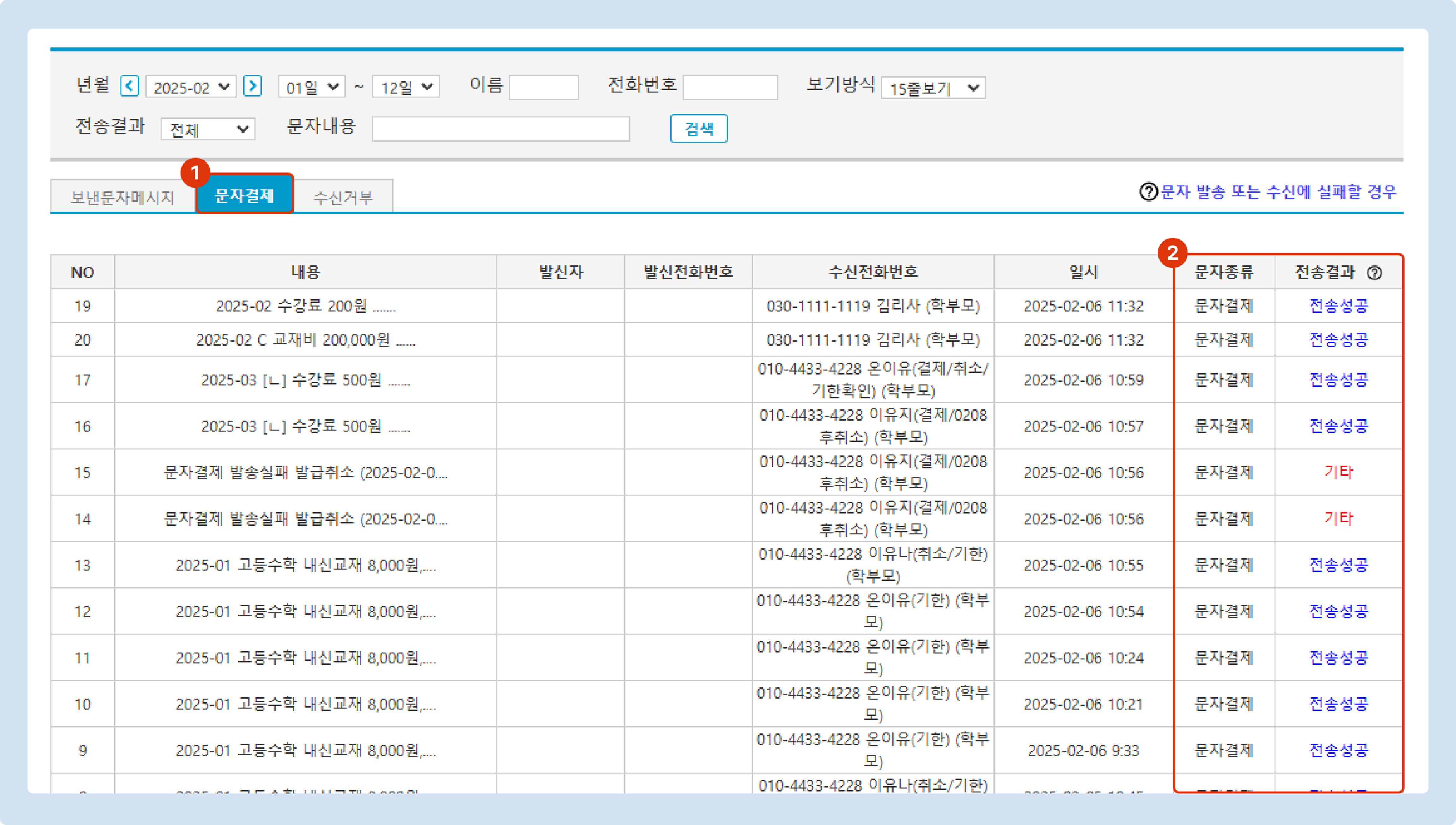
Task: Click the 이름 name input field
Action: point(543,87)
